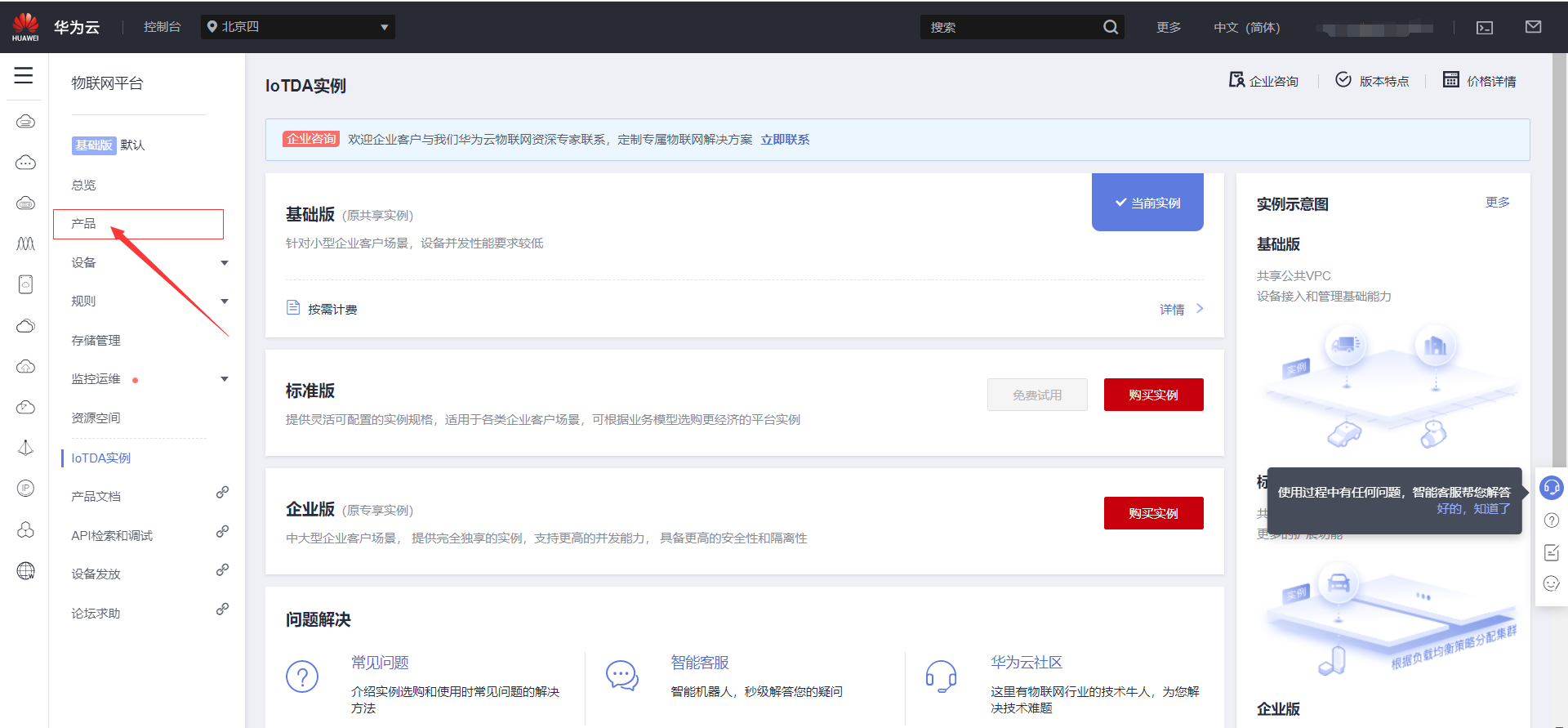Open the 华为云社区 link
1568x728 pixels.
pos(1027,663)
